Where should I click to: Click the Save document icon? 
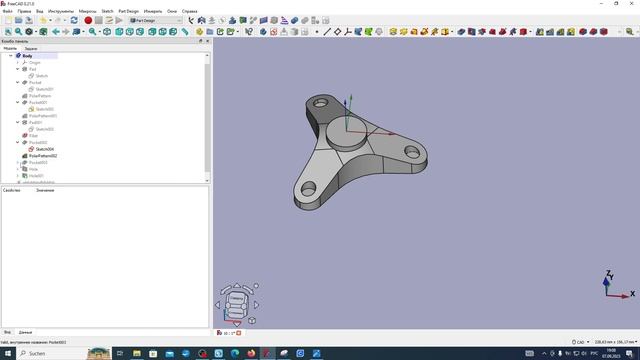(29, 20)
